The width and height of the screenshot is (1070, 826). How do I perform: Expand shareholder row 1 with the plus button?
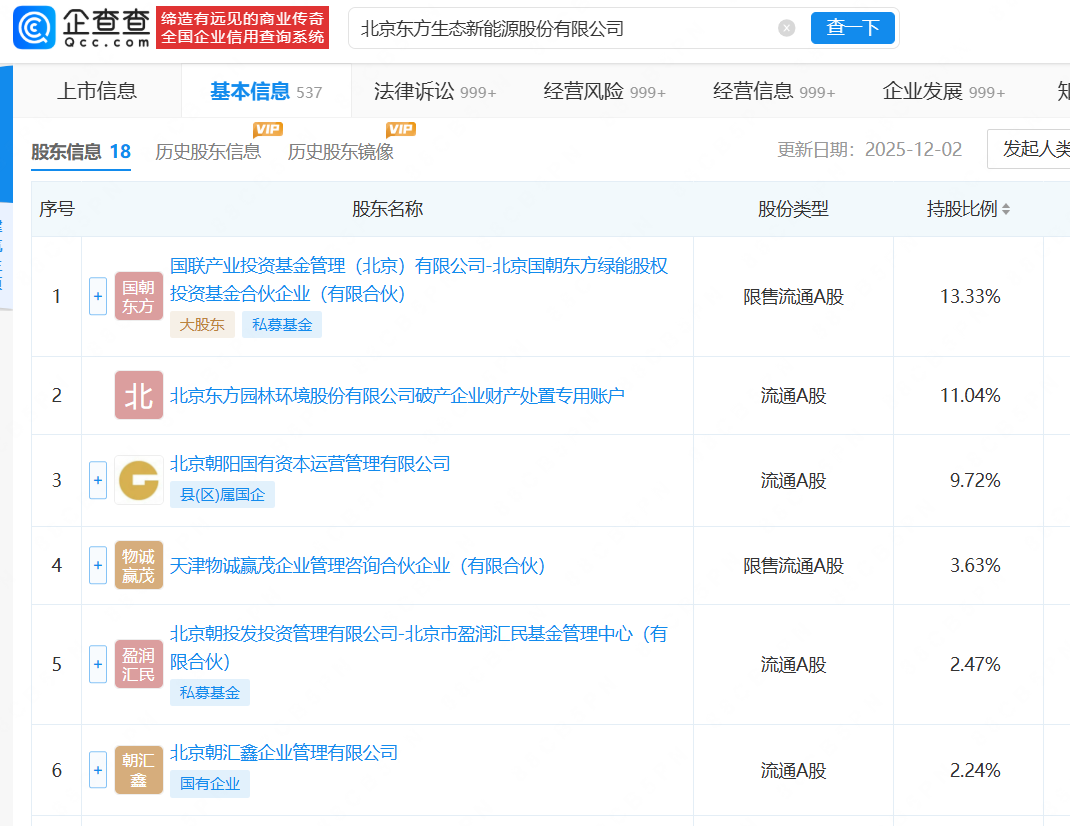pos(98,296)
